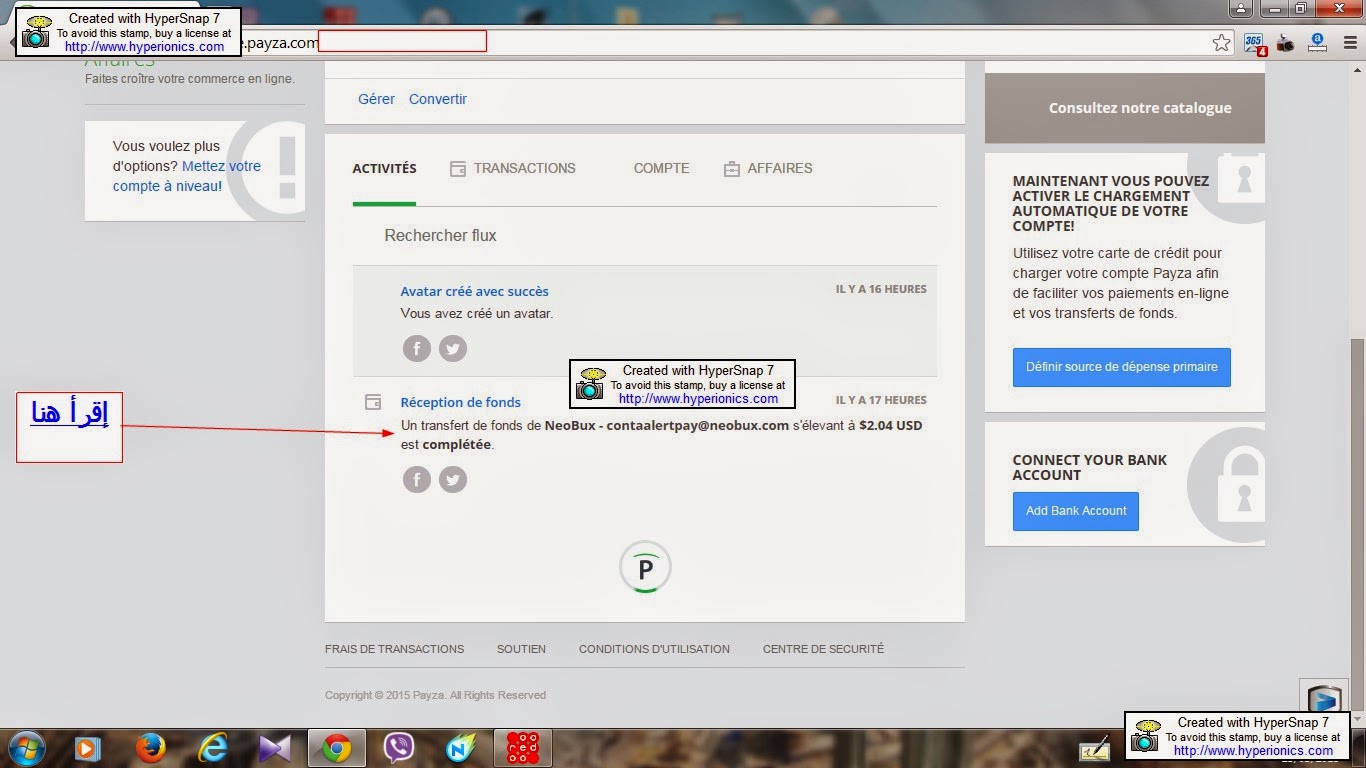Open Internet Explorer from the taskbar
1366x768 pixels.
(x=212, y=748)
